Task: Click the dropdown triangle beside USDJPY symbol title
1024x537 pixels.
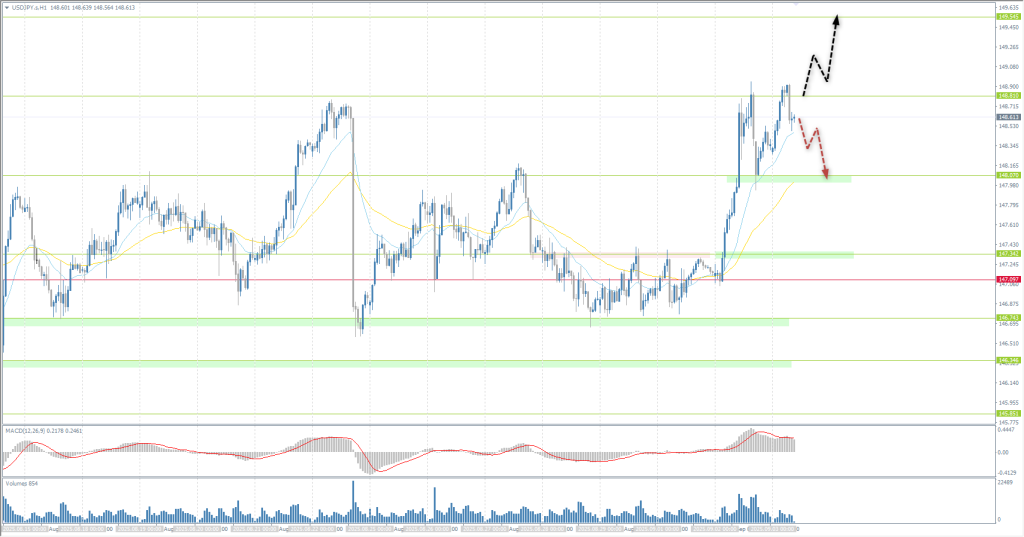Action: pos(6,6)
